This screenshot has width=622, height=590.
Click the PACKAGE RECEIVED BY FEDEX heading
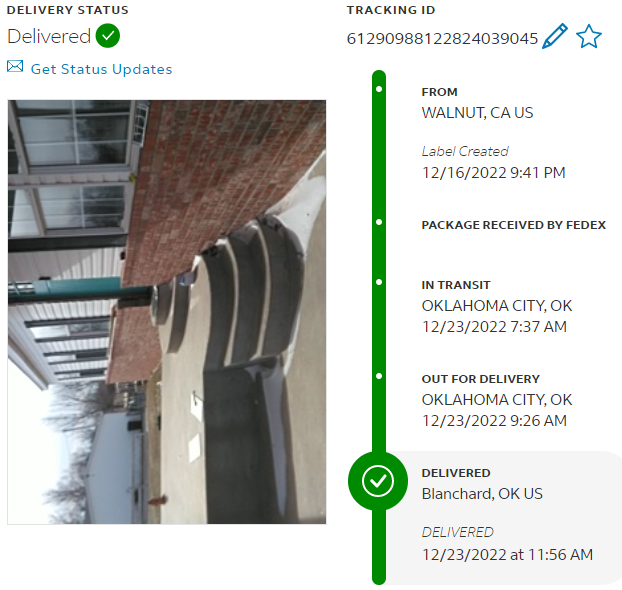pos(514,225)
